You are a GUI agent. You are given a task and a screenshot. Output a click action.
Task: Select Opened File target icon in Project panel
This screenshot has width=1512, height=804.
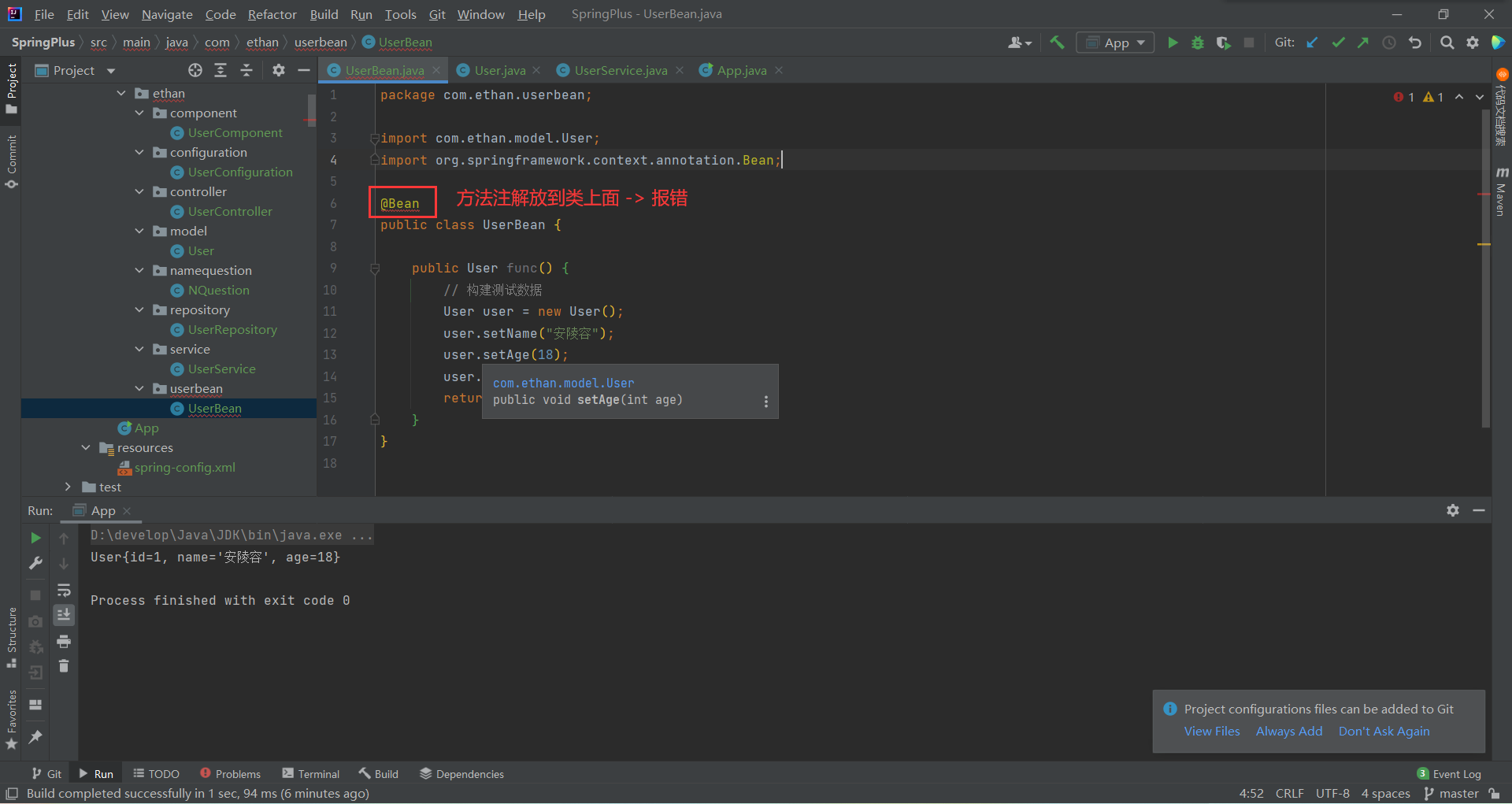coord(195,70)
